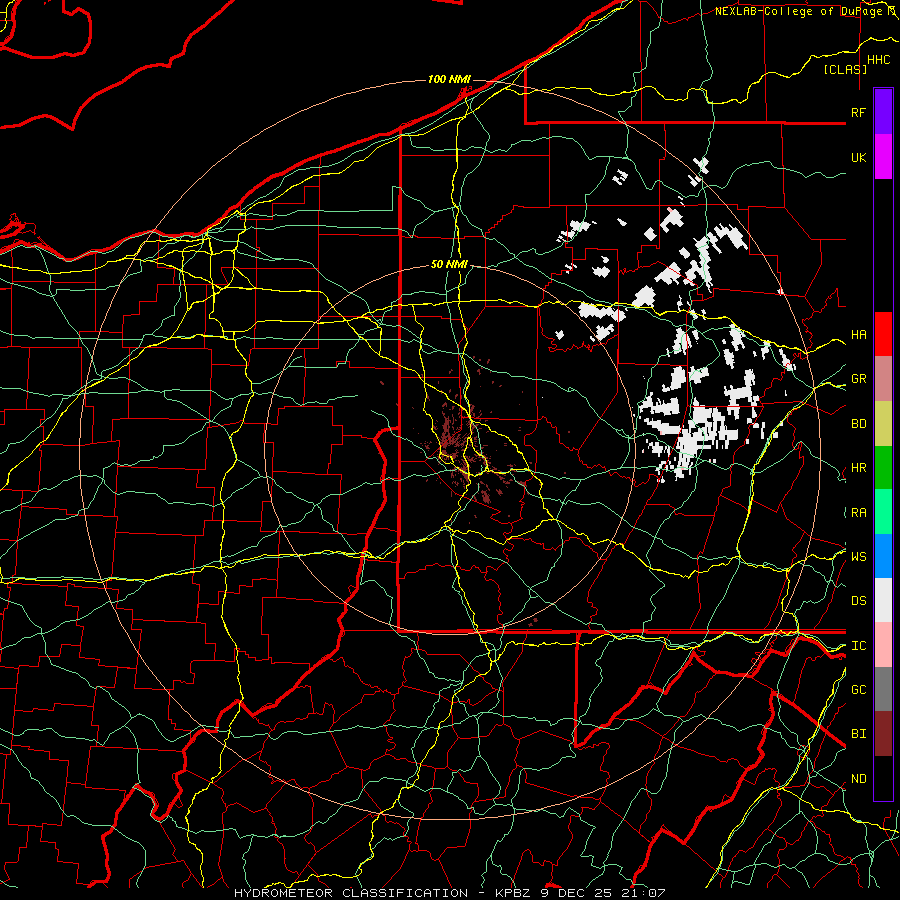Click the 50 NMI range ring label

point(449,265)
